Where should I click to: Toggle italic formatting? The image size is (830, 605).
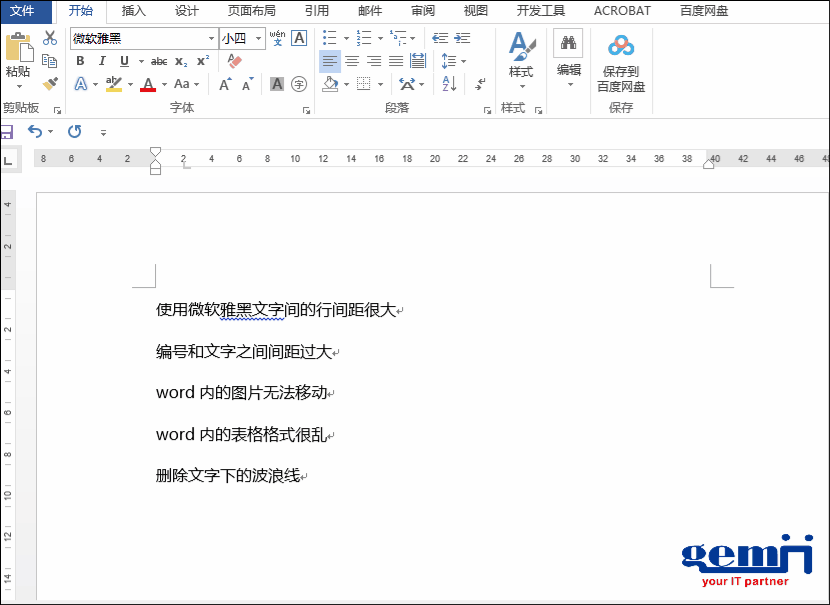point(102,60)
